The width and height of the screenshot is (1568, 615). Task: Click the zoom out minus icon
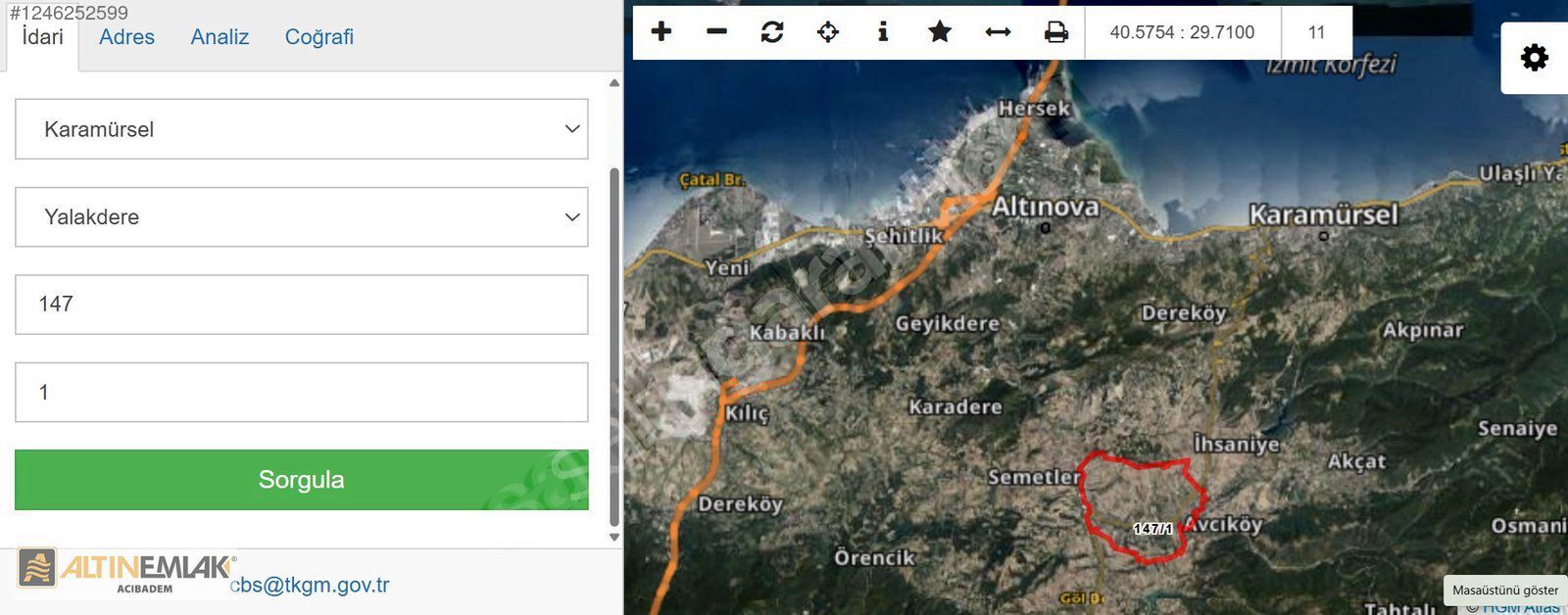[716, 32]
